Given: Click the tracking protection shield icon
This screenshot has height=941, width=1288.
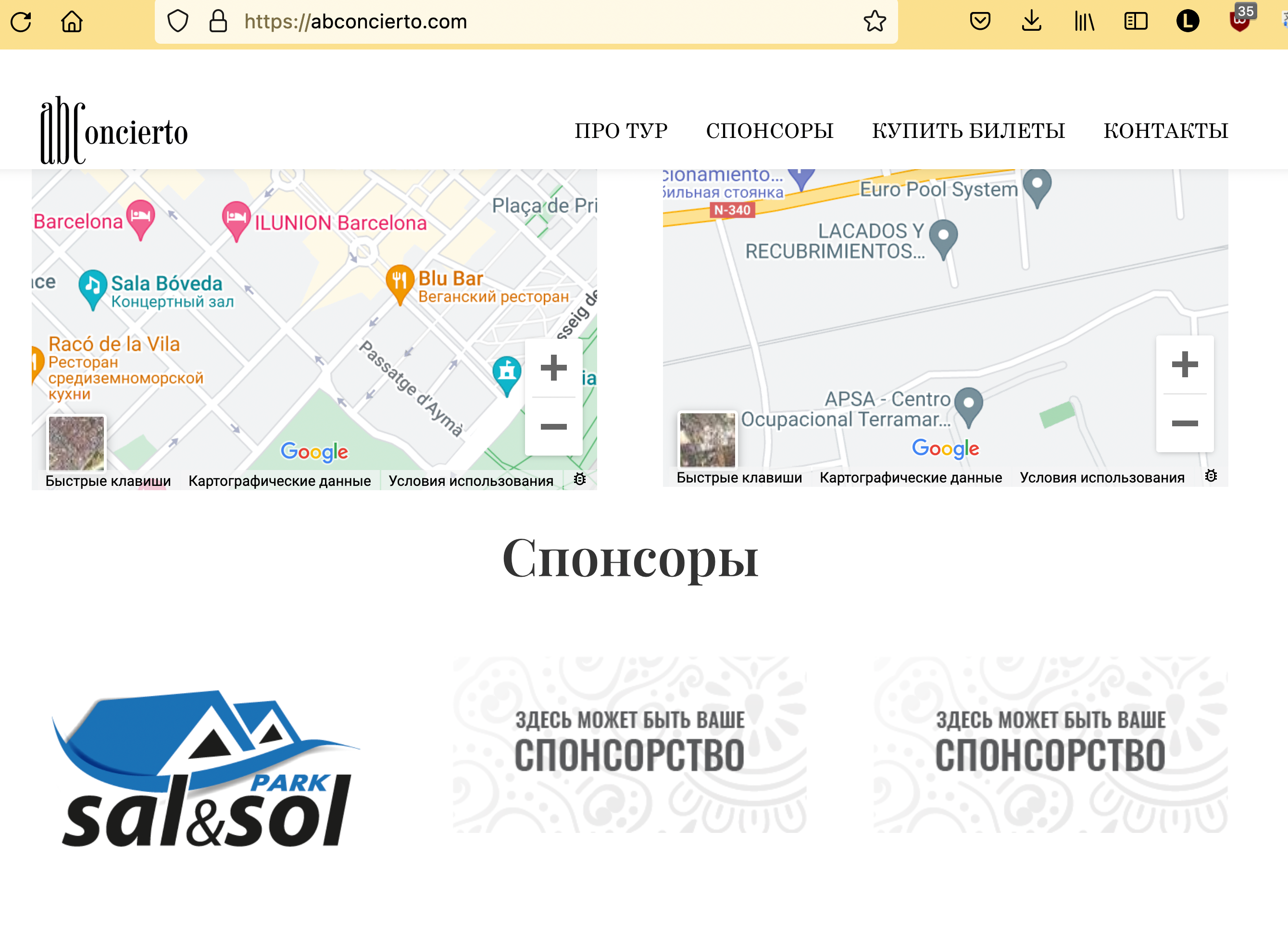Looking at the screenshot, I should click(x=178, y=22).
